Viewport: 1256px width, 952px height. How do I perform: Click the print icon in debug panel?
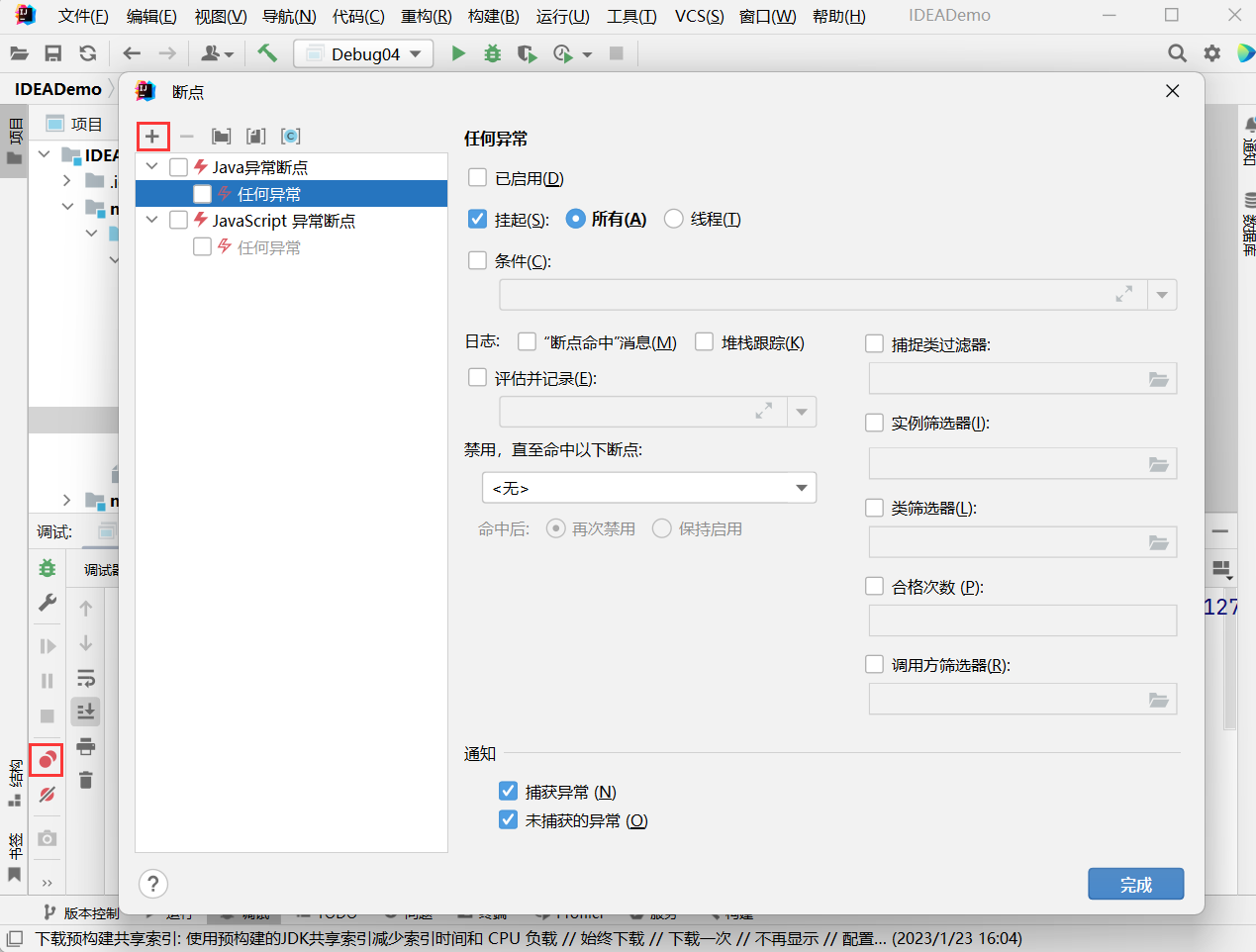[86, 746]
